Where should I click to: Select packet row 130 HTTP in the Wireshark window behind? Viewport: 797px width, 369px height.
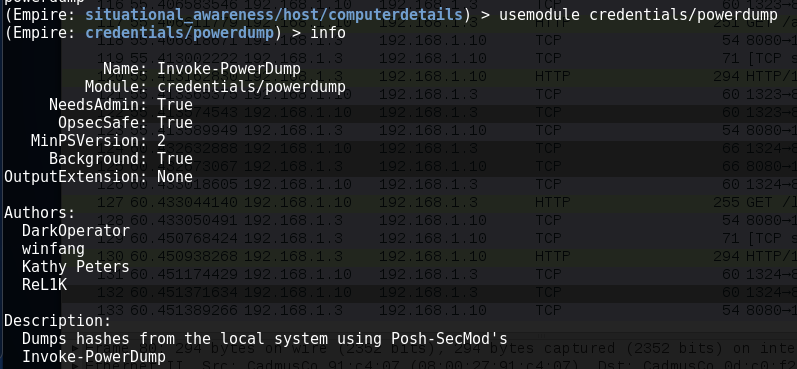tap(429, 256)
